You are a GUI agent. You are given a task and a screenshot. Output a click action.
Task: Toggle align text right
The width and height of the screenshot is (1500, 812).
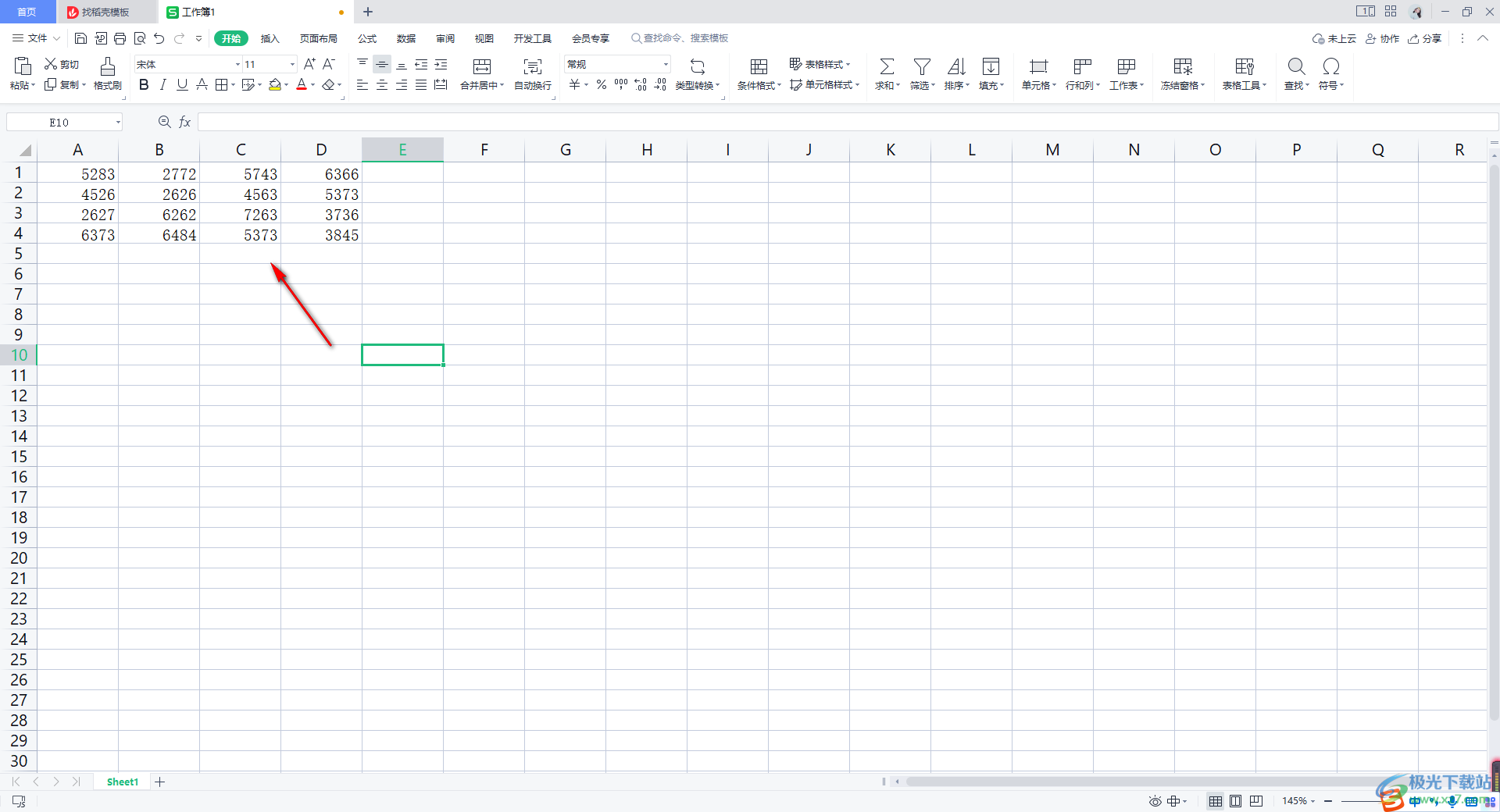[402, 84]
